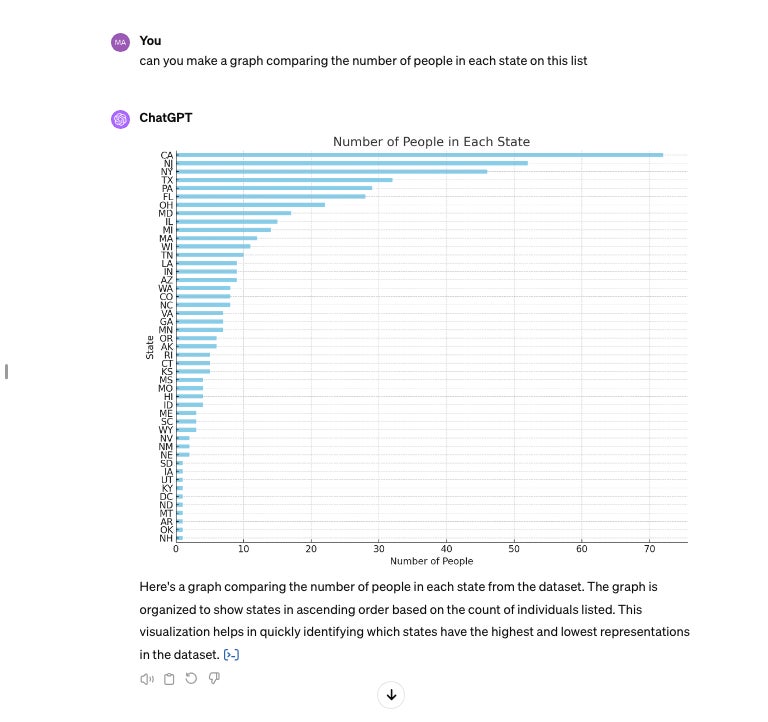Click the thumbs down feedback icon
This screenshot has width=768, height=722.
pyautogui.click(x=214, y=679)
